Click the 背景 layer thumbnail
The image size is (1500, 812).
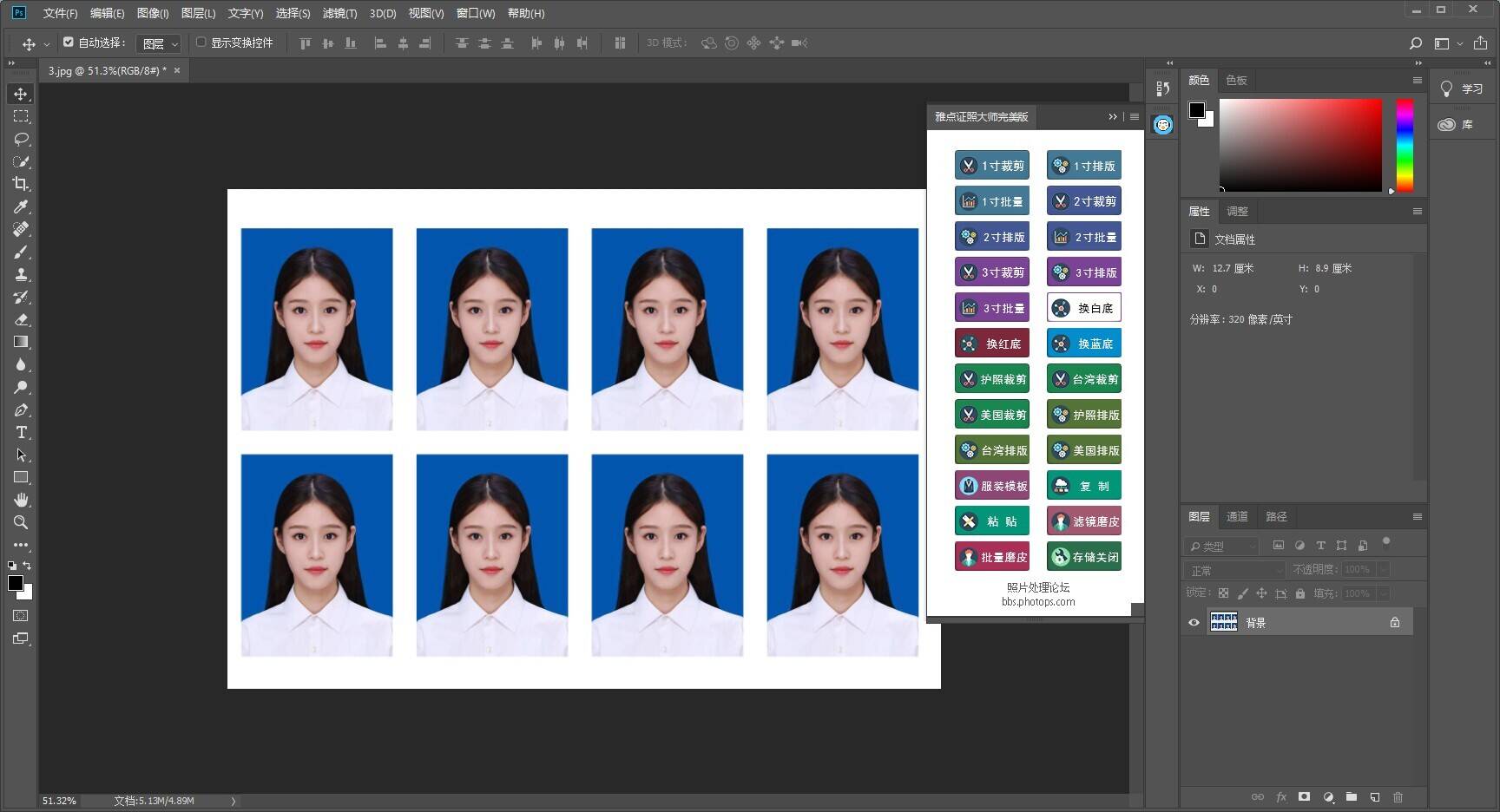click(1223, 621)
